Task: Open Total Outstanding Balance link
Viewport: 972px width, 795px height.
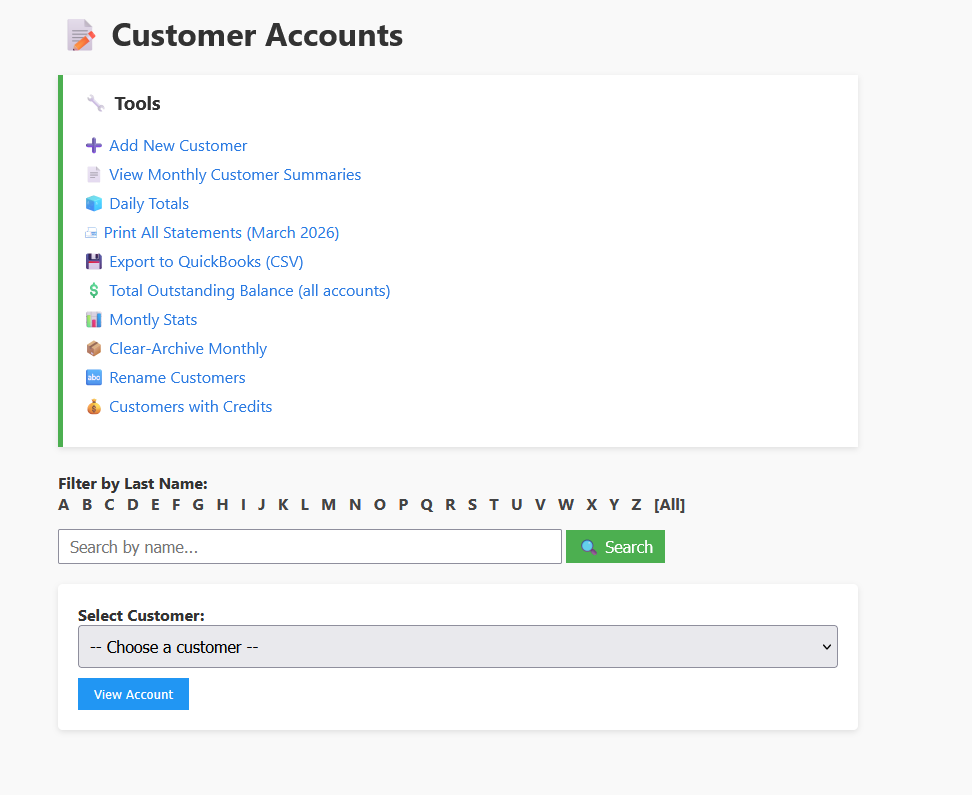Action: click(x=249, y=291)
